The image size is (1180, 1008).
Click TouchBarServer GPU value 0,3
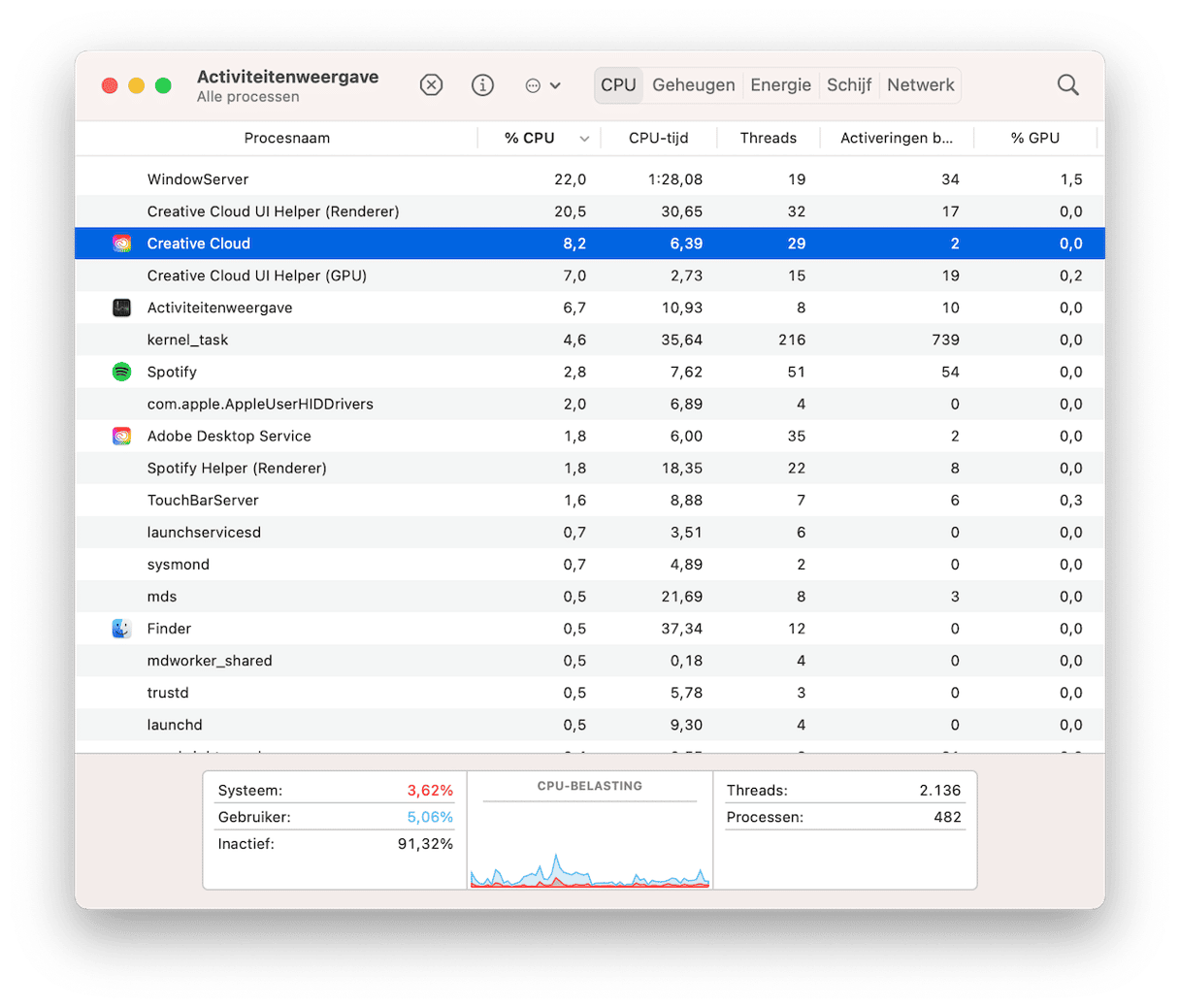click(x=1071, y=500)
